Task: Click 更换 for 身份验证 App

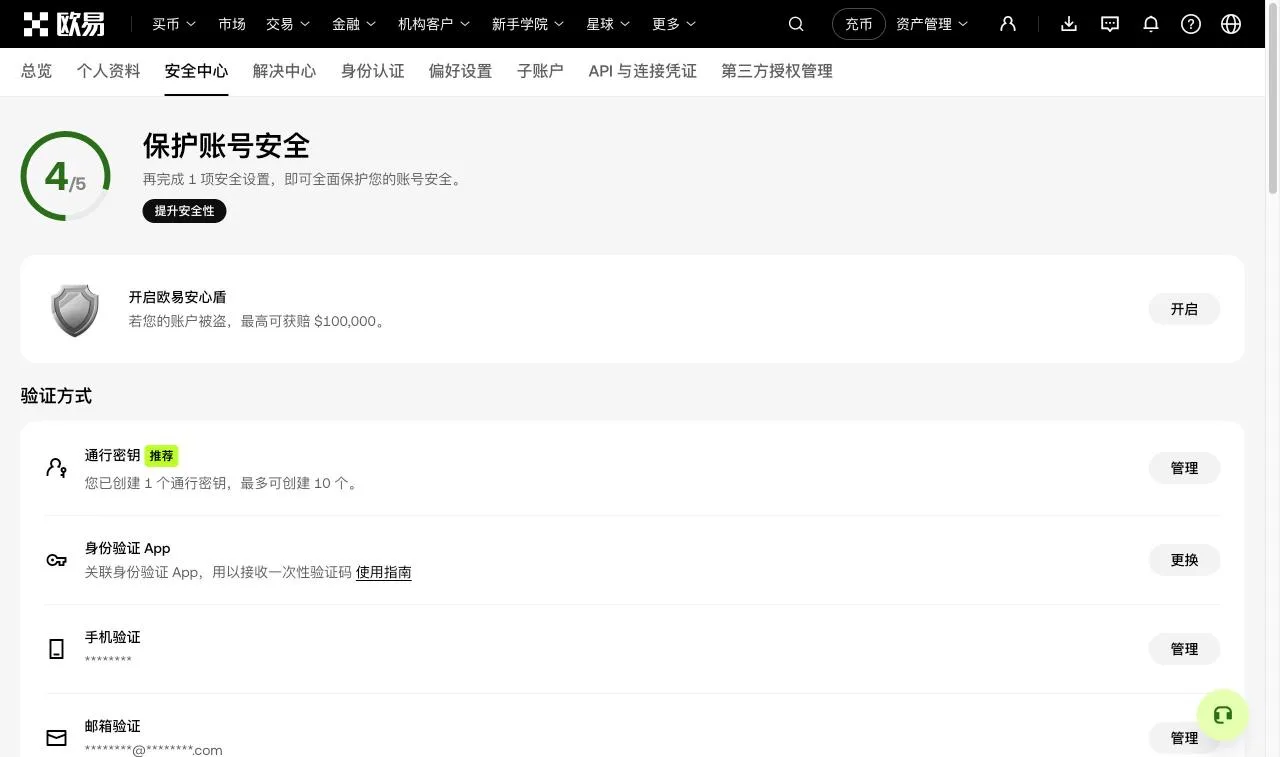Action: pos(1184,560)
